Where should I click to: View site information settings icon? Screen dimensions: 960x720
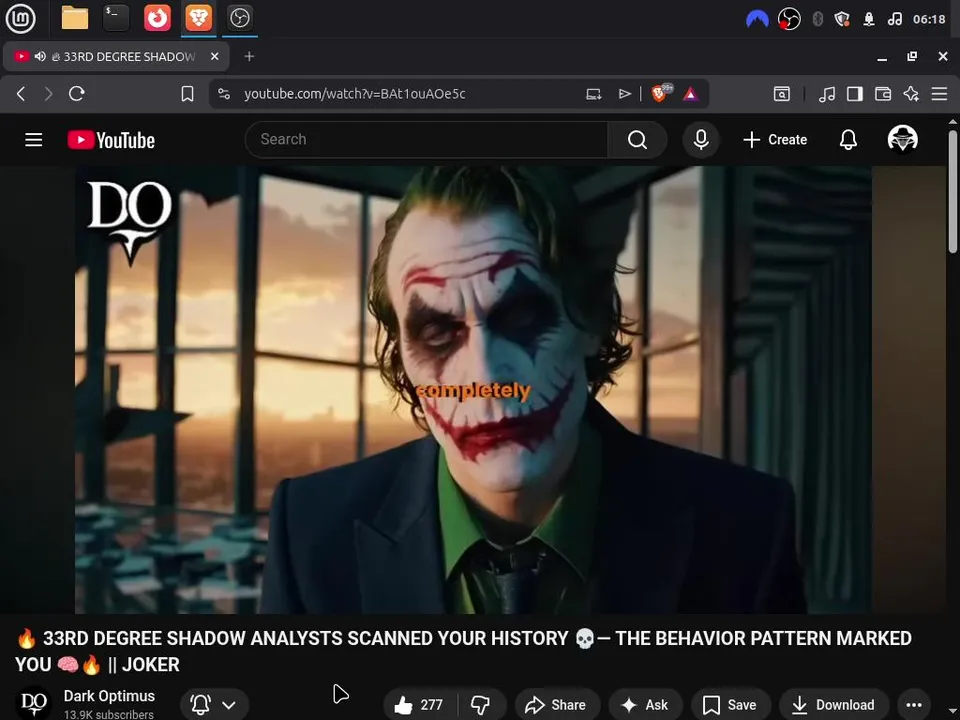224,94
